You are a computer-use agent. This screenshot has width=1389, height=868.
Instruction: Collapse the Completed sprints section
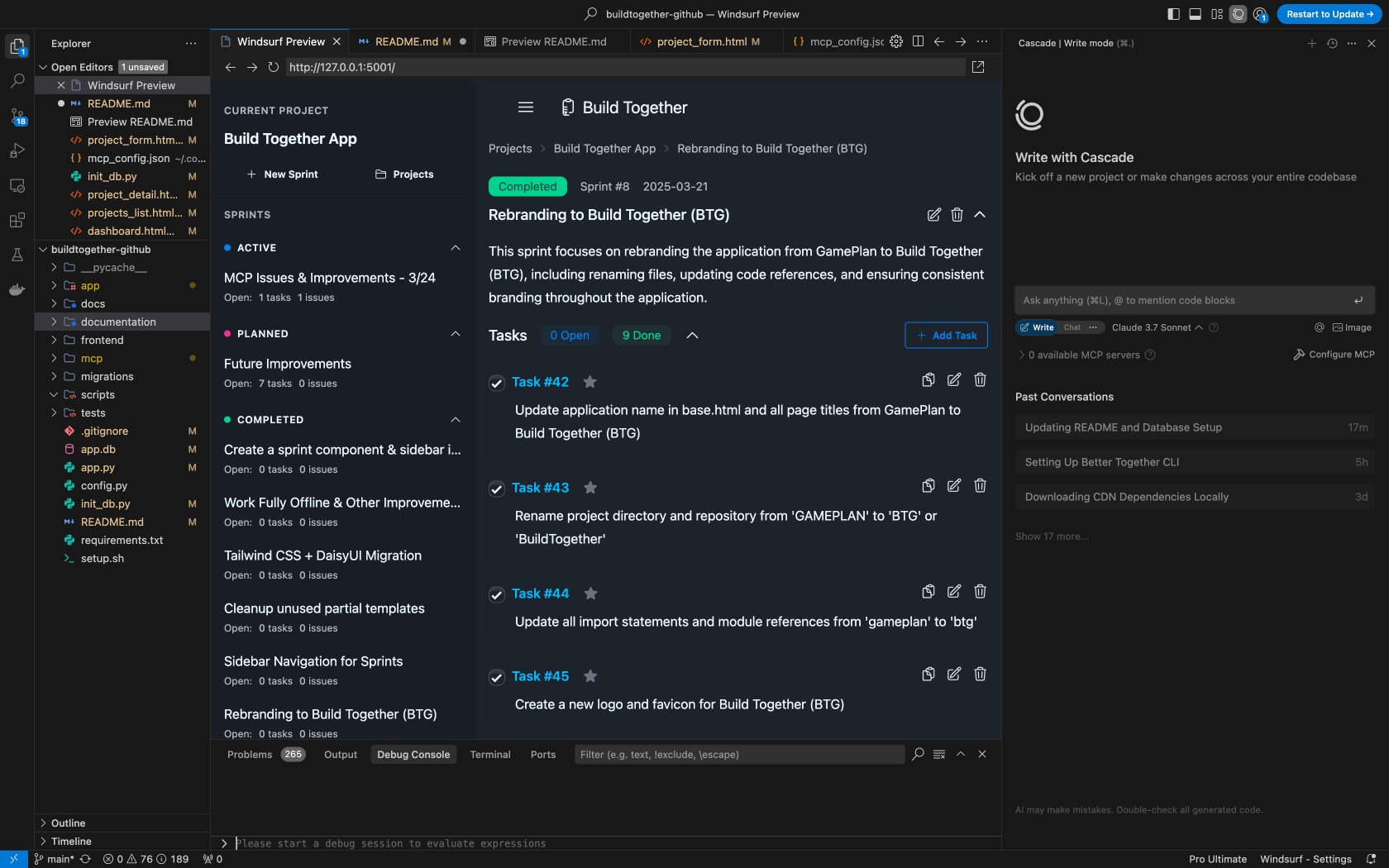(x=456, y=420)
